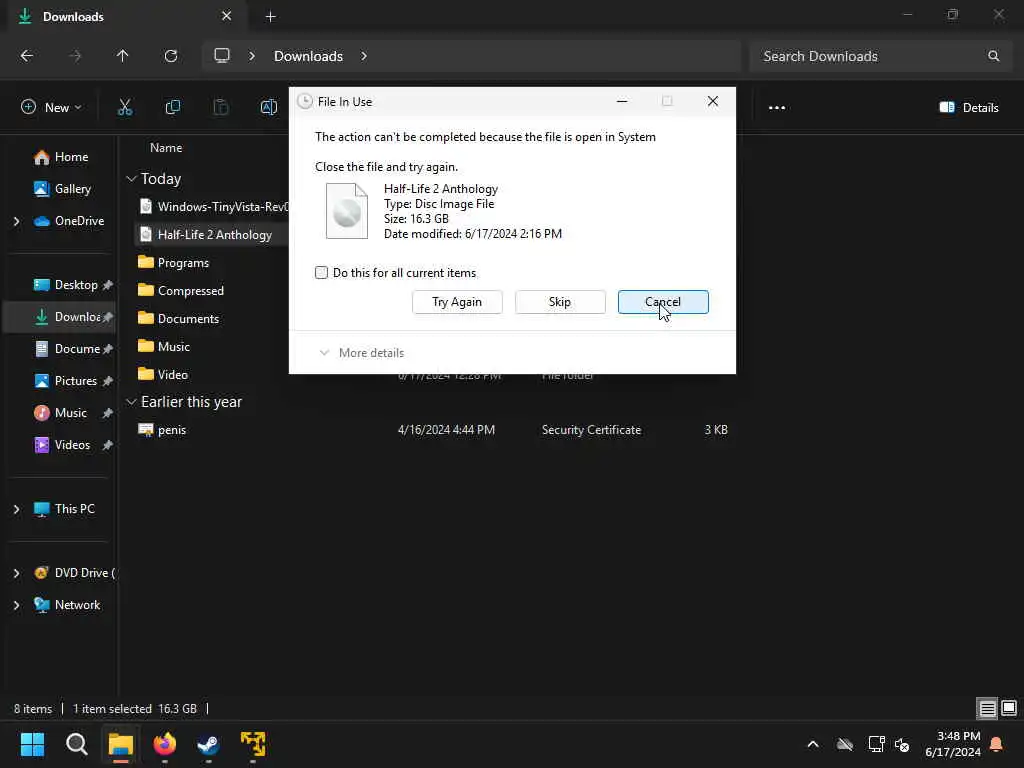Open pinned Documents in sidebar
Image resolution: width=1024 pixels, height=768 pixels.
click(x=68, y=349)
